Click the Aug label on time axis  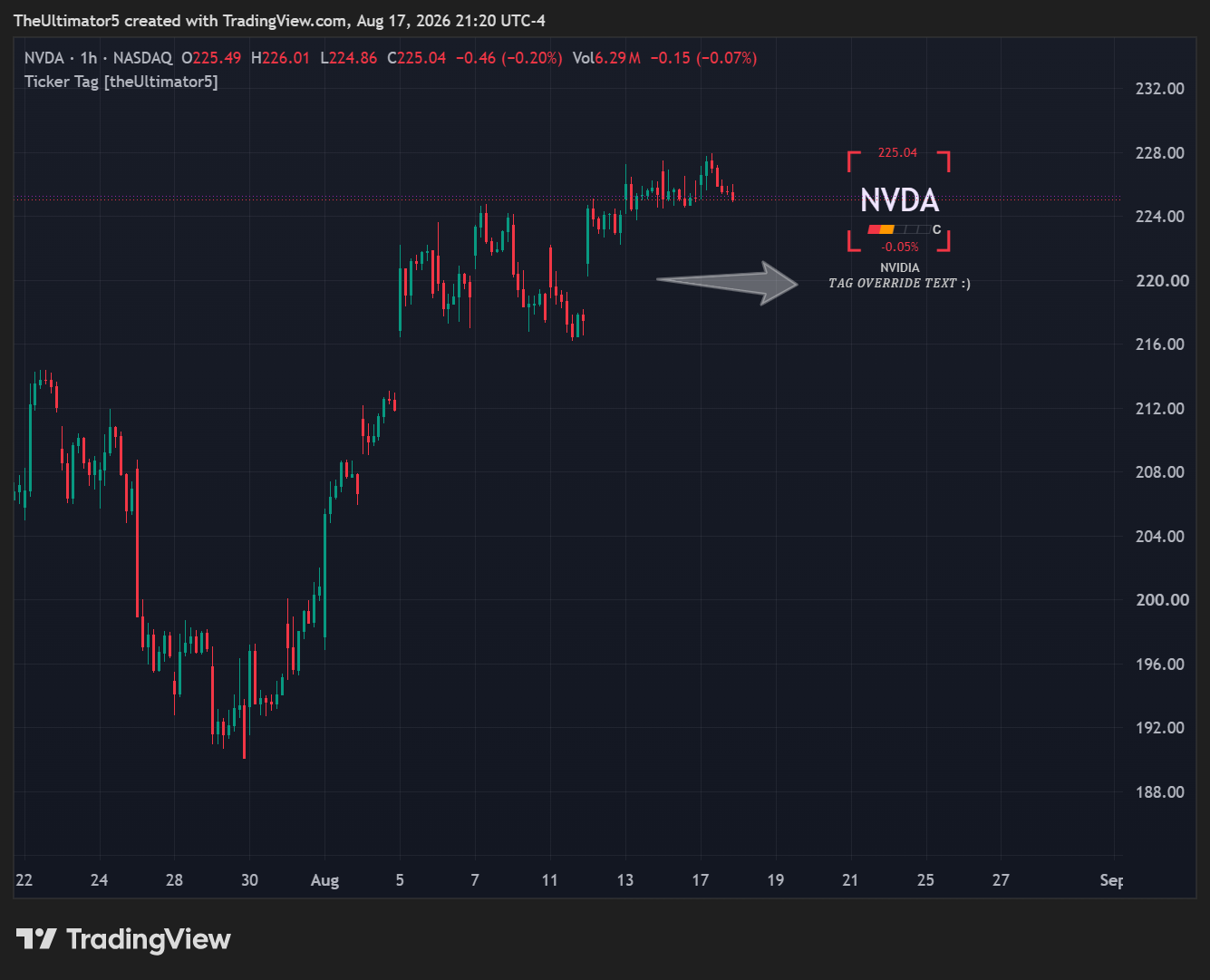click(324, 880)
